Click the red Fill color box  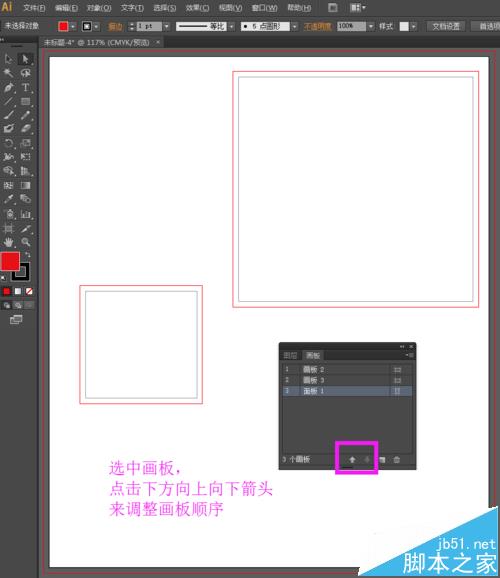(x=10, y=261)
